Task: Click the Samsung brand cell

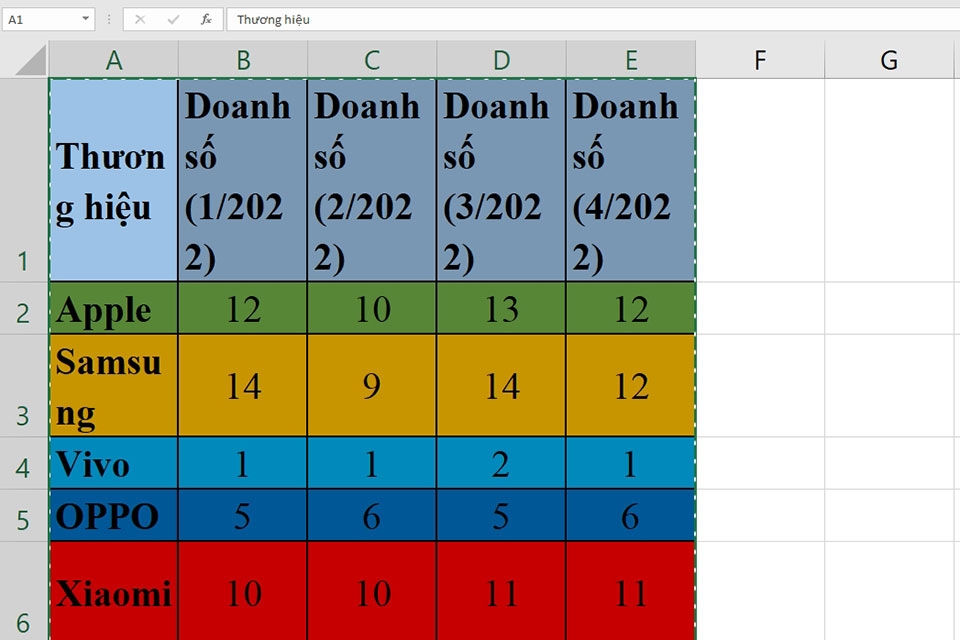Action: (114, 385)
